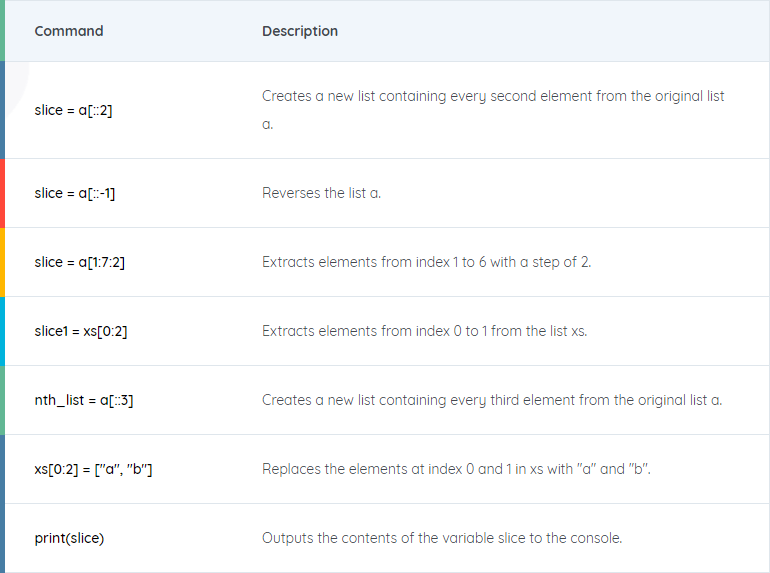Image resolution: width=770 pixels, height=573 pixels.
Task: Click the 'every second element' description text
Action: coord(493,109)
